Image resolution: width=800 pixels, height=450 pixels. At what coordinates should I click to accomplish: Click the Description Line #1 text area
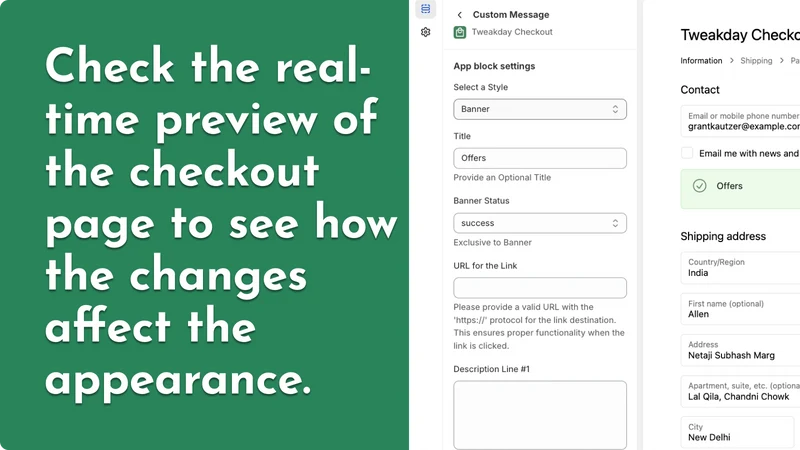tap(540, 415)
